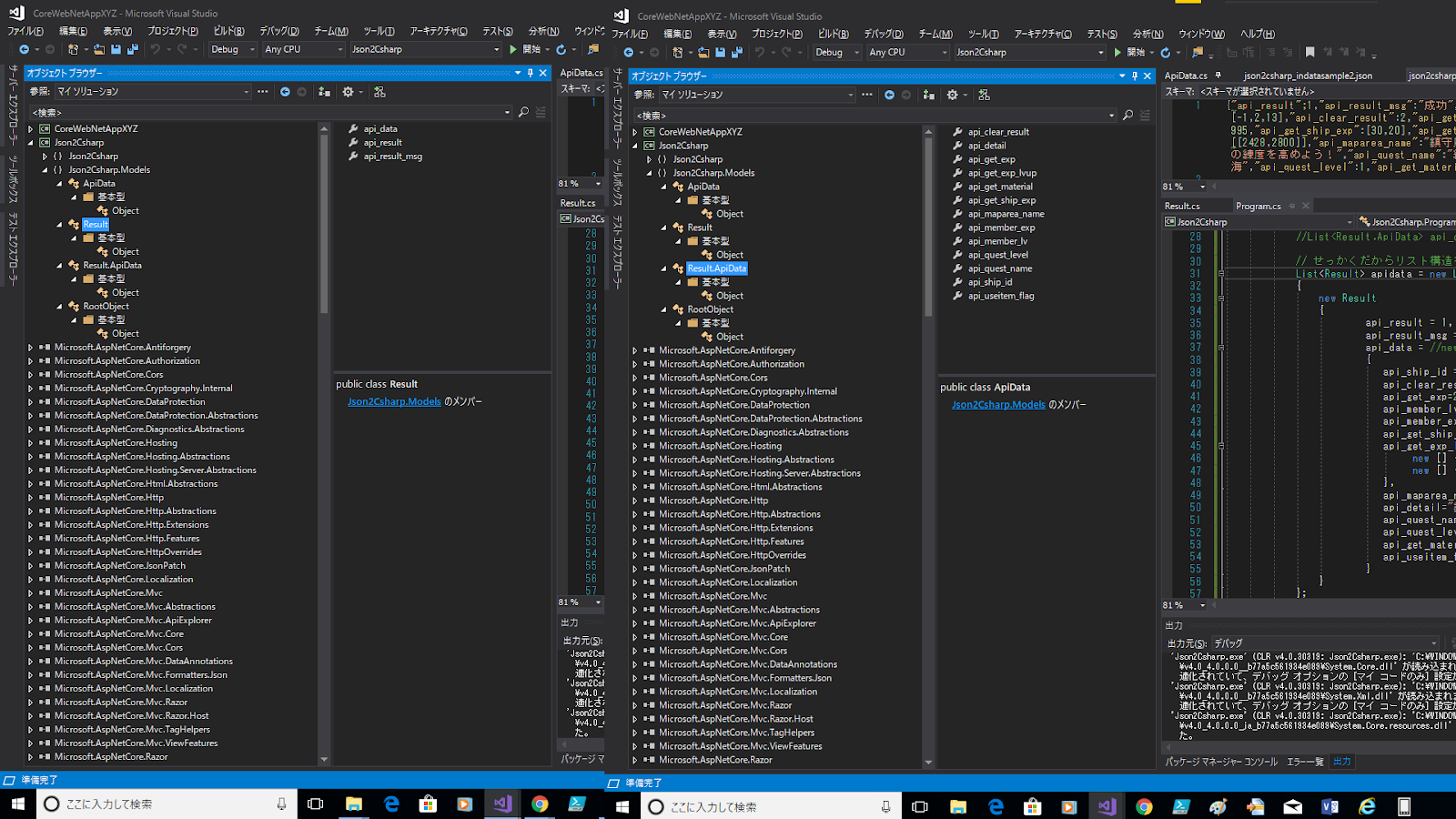The image size is (1456, 819).
Task: Click green Start arrow in right window
Action: point(1117,52)
